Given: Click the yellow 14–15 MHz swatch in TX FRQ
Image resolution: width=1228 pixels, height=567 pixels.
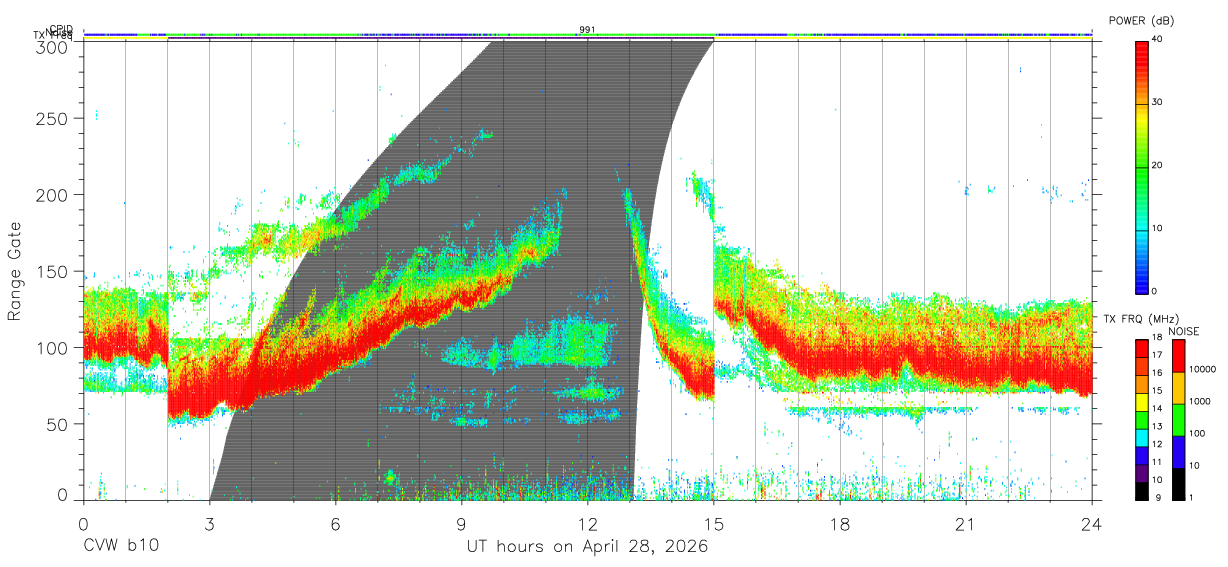Looking at the screenshot, I should coord(1142,401).
